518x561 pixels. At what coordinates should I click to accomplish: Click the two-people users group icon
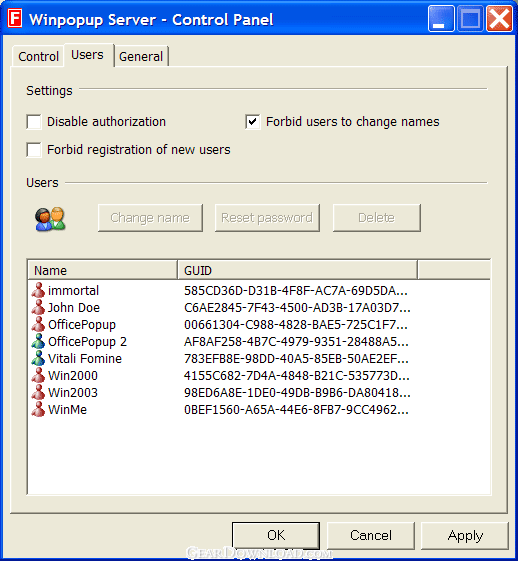click(50, 219)
